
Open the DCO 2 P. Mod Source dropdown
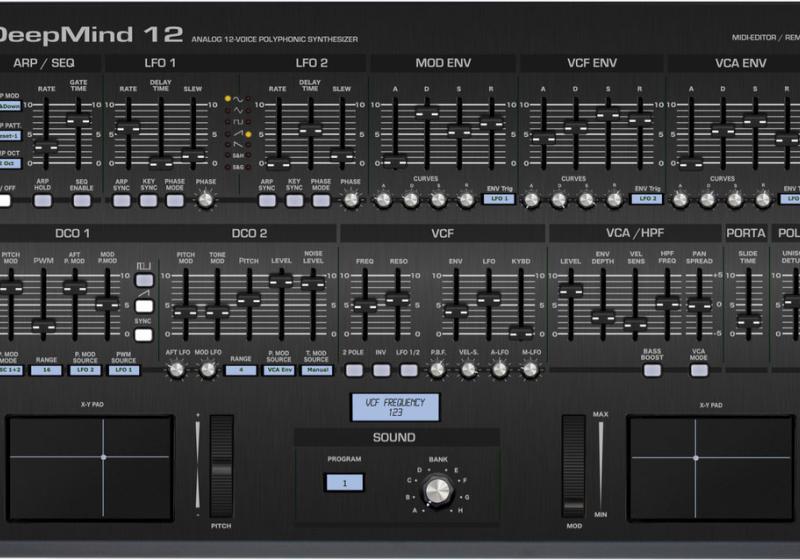click(x=277, y=370)
